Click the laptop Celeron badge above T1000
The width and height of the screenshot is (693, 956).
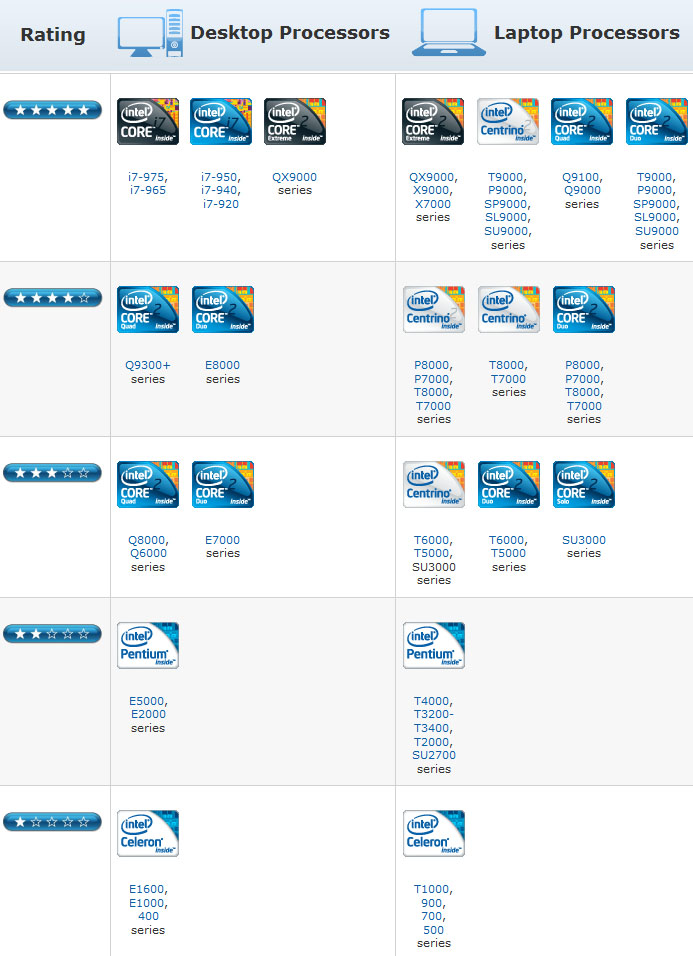434,833
